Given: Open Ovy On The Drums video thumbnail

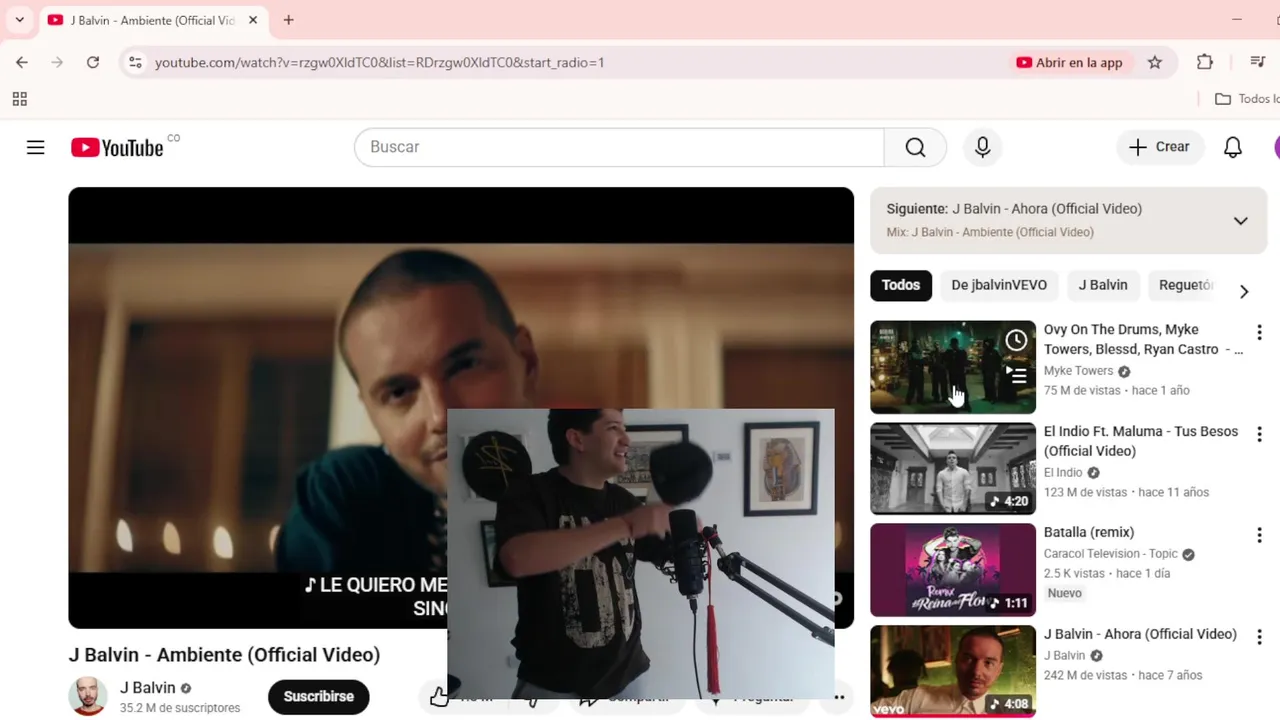Looking at the screenshot, I should coord(953,367).
